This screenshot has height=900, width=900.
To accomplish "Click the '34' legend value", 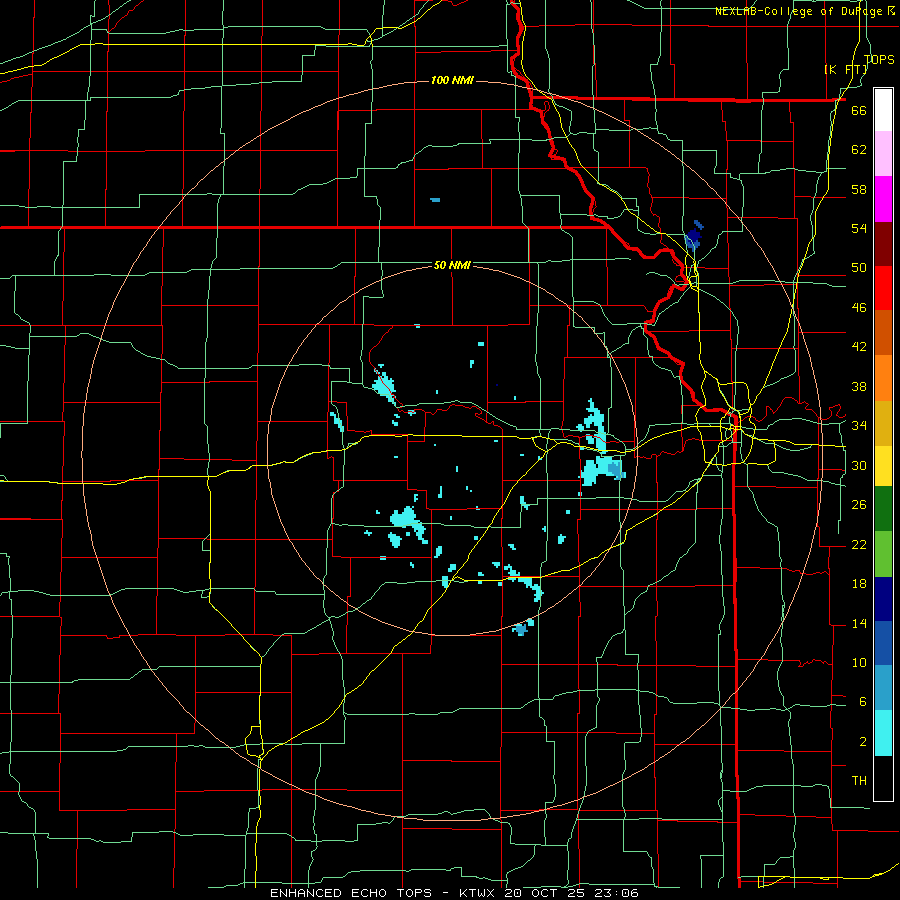I will tap(859, 426).
